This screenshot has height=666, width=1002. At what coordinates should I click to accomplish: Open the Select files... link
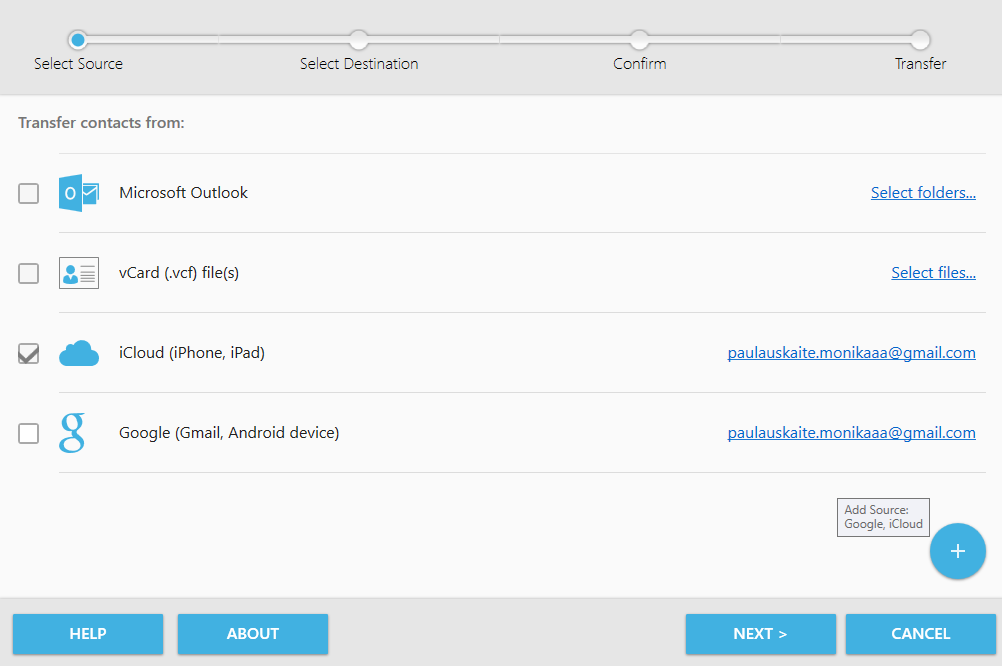pos(933,272)
